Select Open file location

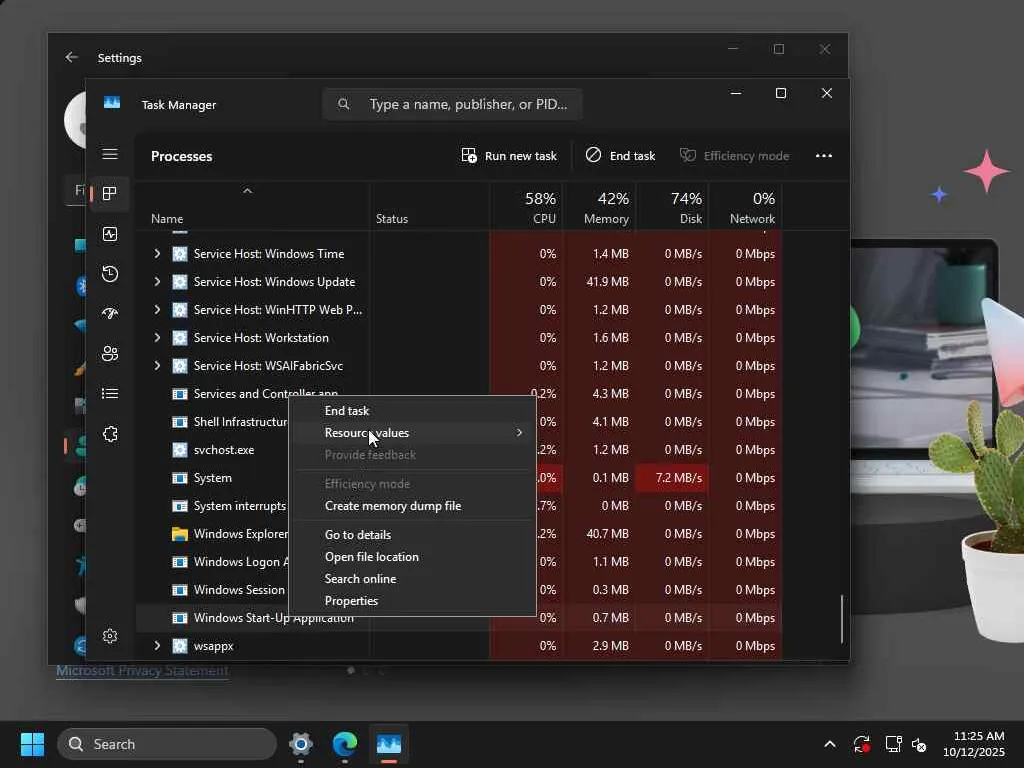pos(412,556)
